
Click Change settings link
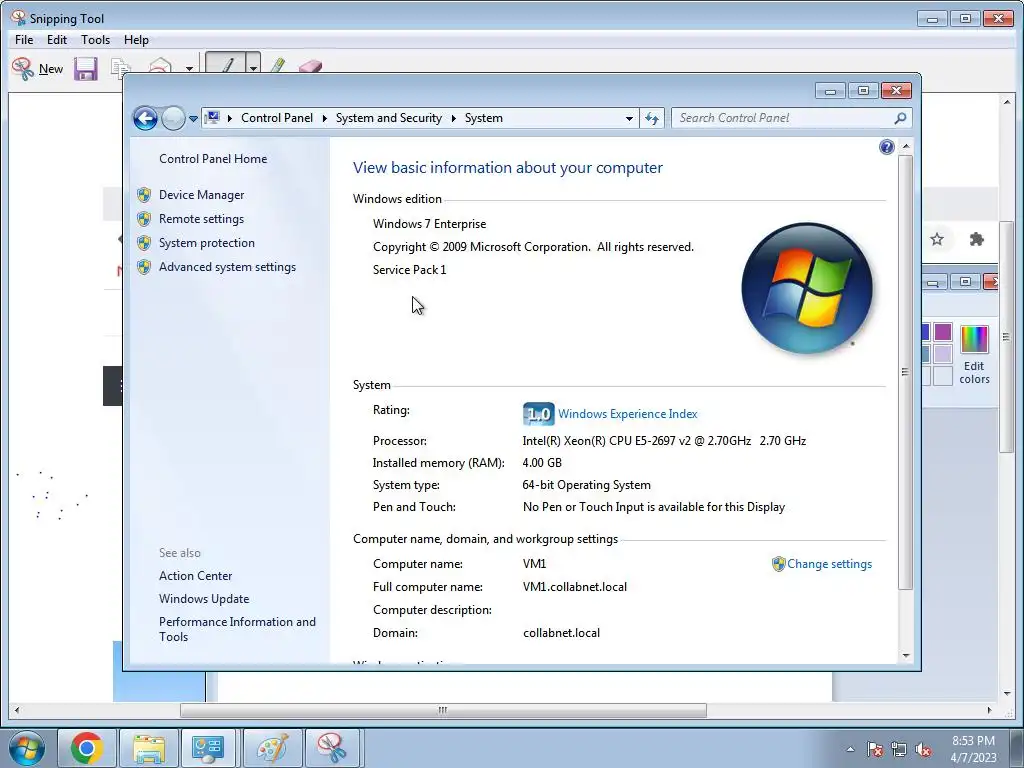coord(829,564)
